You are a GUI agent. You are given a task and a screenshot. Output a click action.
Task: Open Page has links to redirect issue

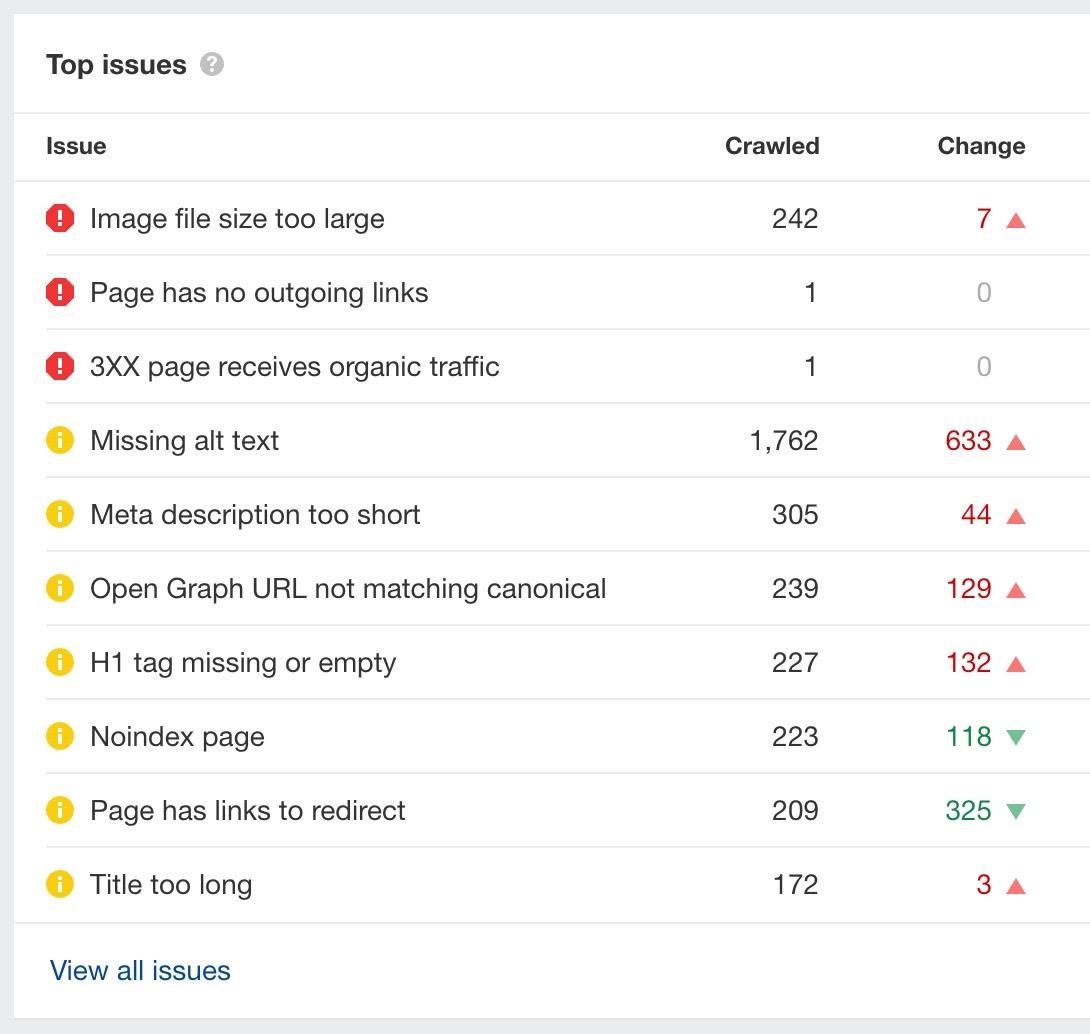pyautogui.click(x=247, y=811)
